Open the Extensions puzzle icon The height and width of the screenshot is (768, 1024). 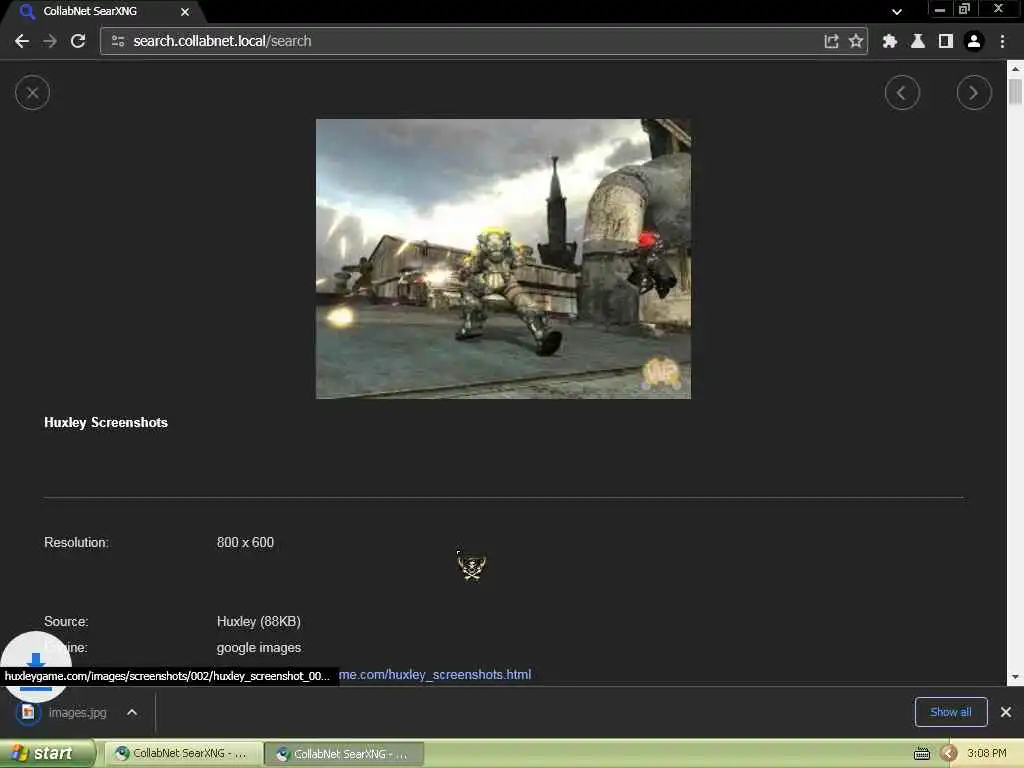(889, 41)
